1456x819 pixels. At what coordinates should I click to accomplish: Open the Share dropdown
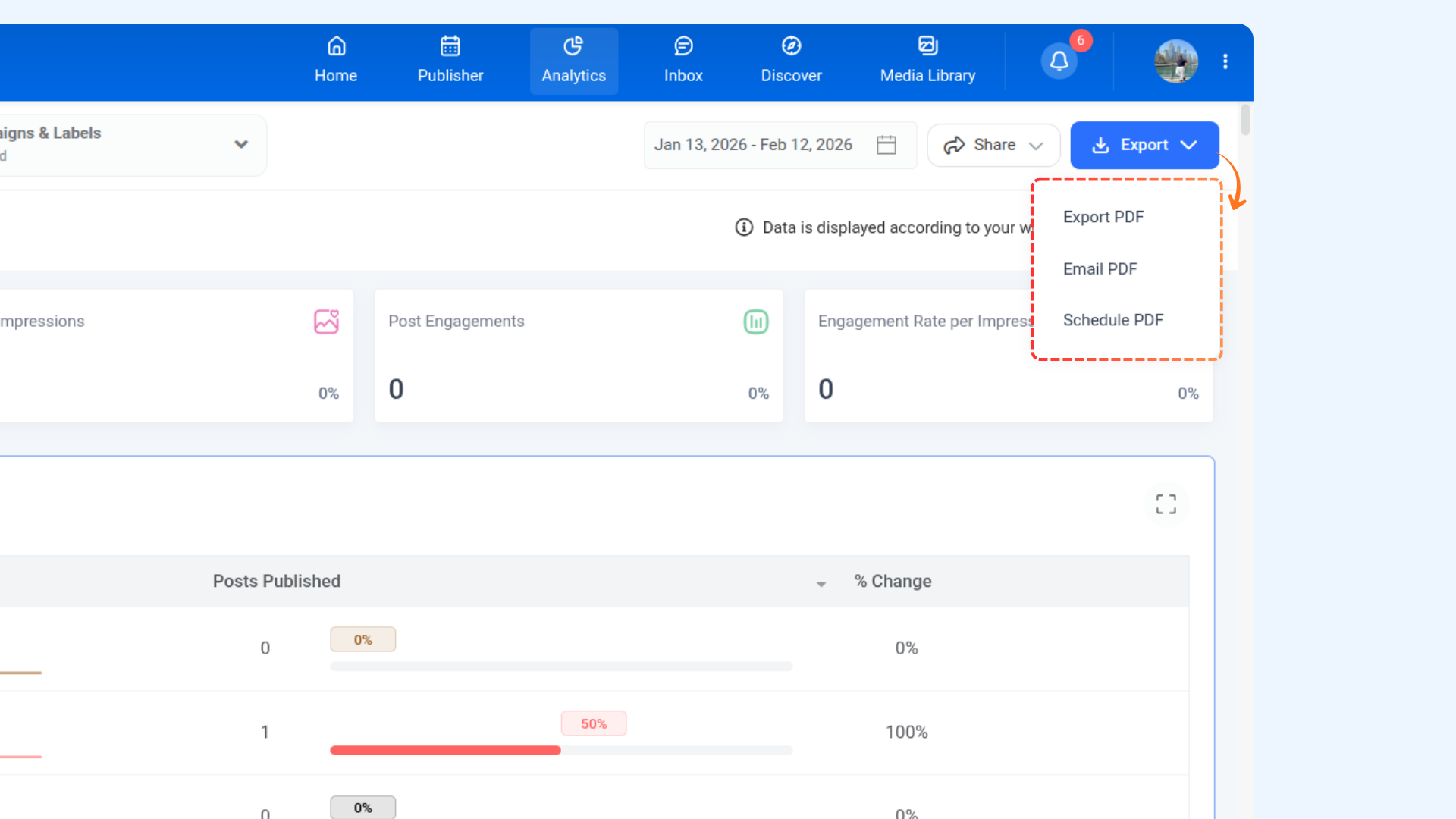tap(993, 145)
